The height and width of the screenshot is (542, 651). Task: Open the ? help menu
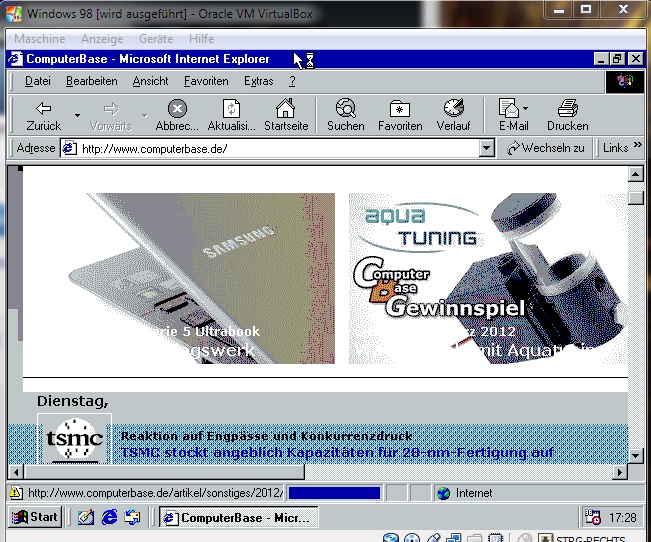[x=292, y=81]
